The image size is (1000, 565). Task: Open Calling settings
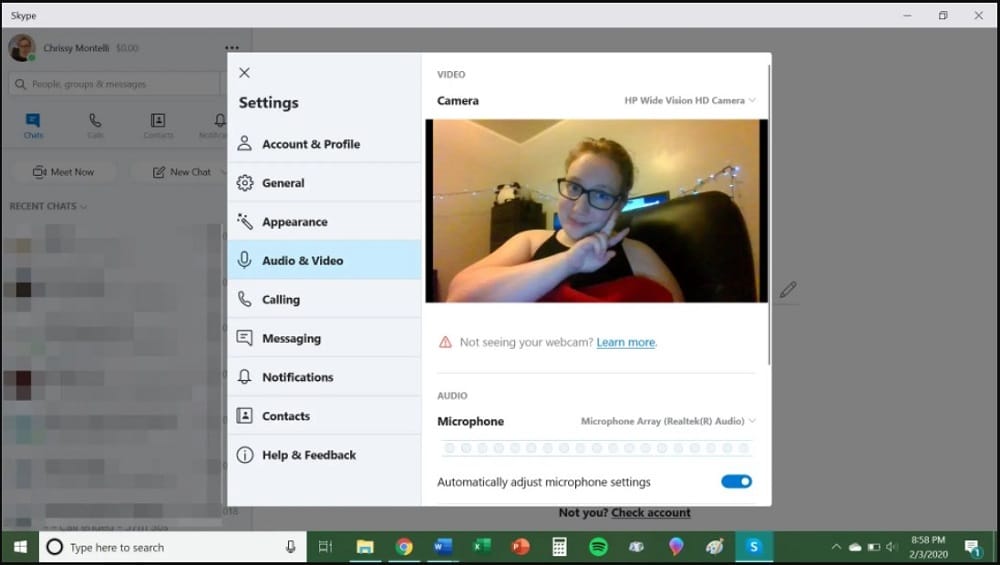tap(324, 299)
